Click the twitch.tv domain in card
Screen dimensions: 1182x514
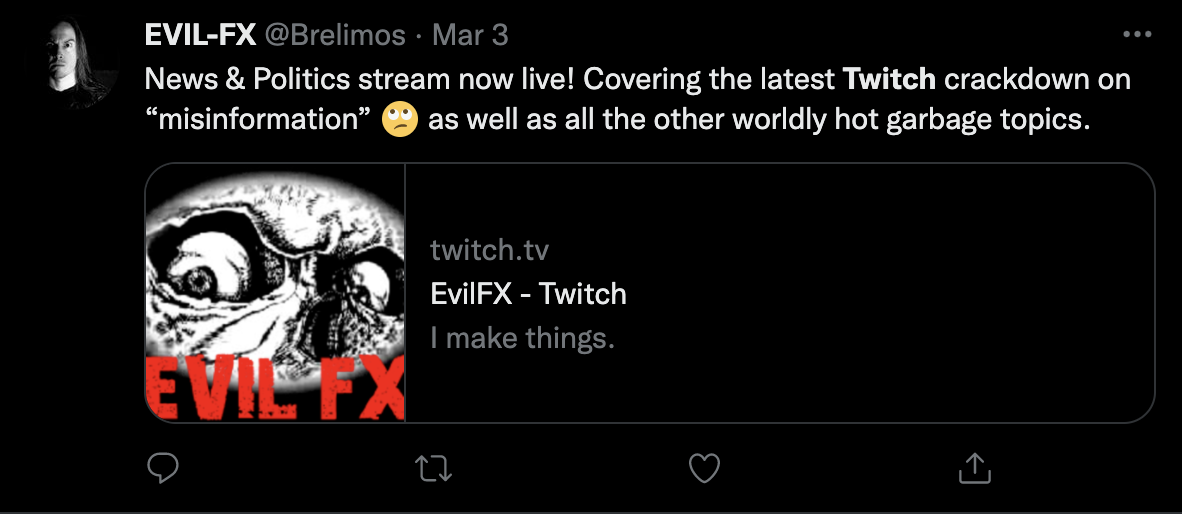[x=490, y=249]
